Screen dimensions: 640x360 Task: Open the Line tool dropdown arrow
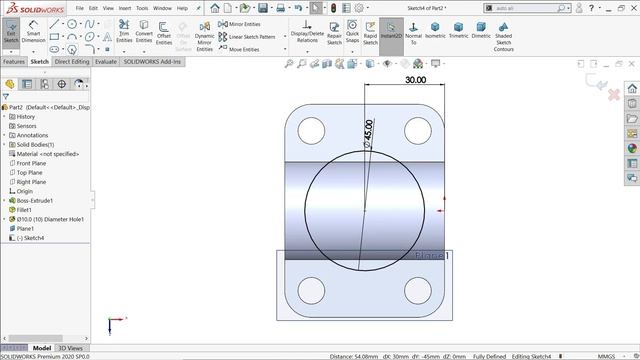pyautogui.click(x=63, y=24)
